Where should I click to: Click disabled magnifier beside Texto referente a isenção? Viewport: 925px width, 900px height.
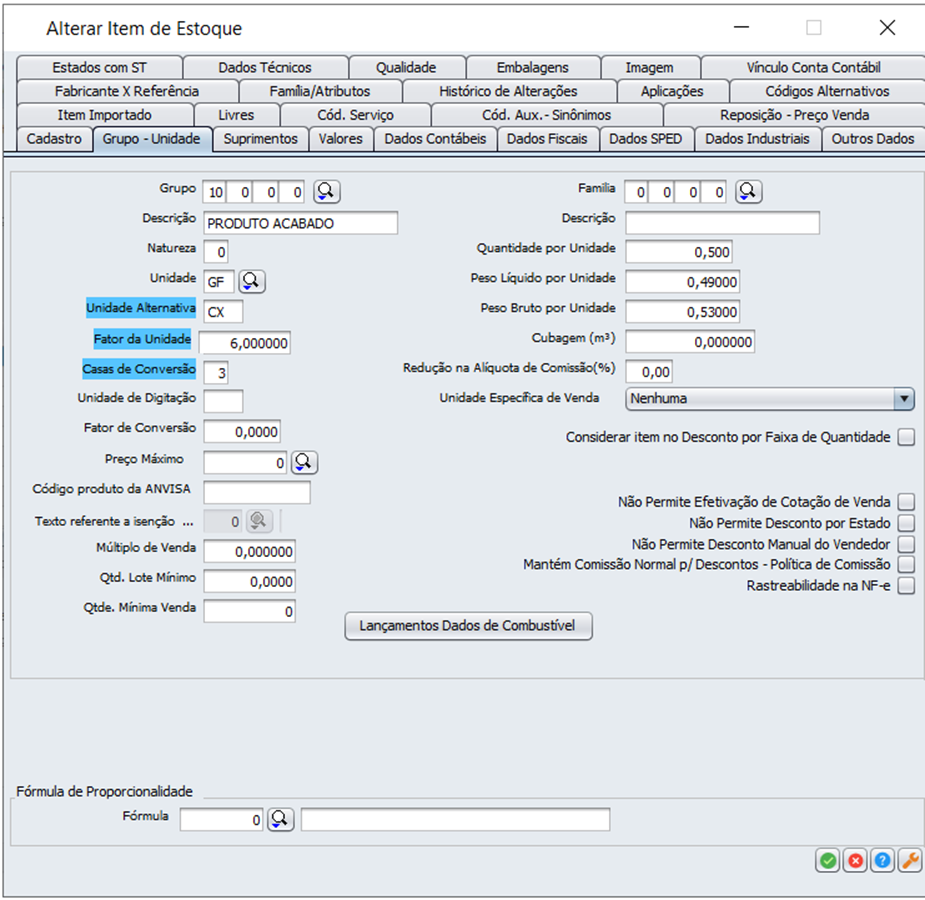click(258, 521)
